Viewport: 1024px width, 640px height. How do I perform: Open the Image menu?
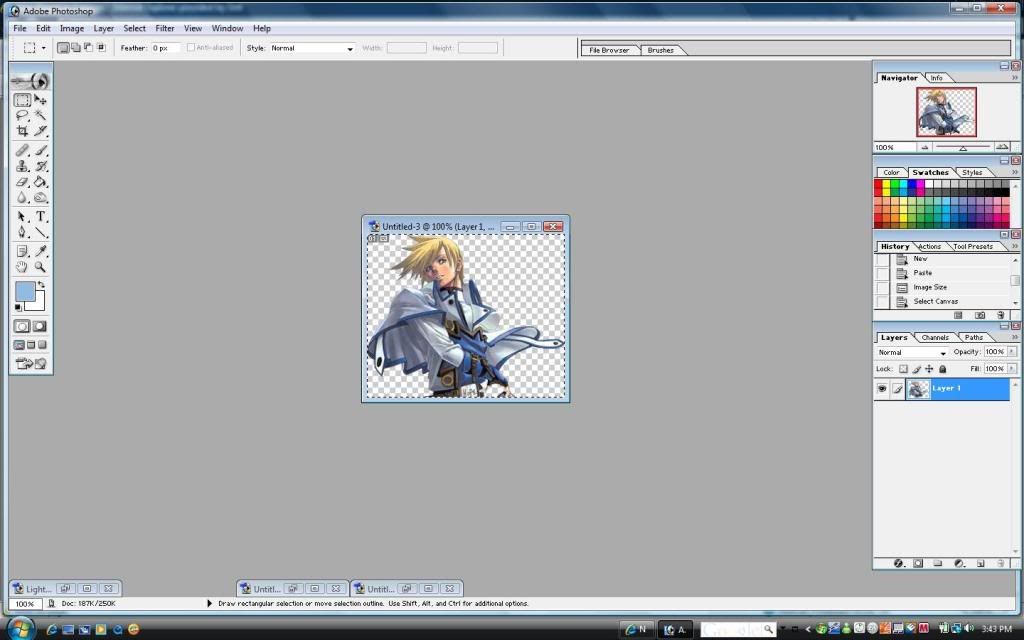[x=72, y=28]
